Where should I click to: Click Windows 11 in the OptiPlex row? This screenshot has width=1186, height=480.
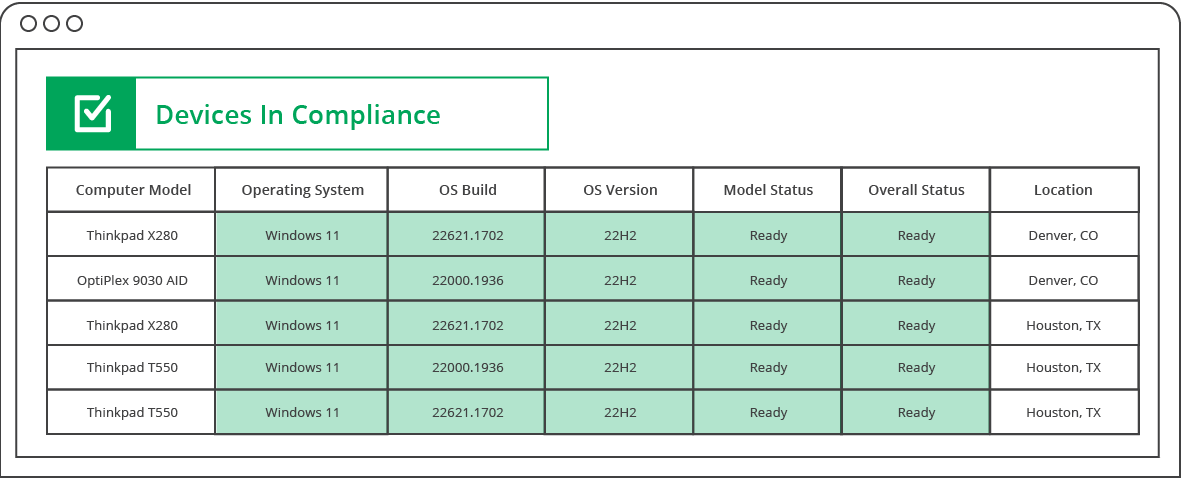303,280
